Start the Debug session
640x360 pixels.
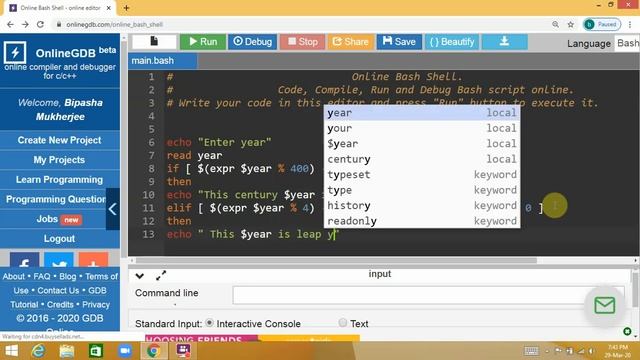(252, 42)
